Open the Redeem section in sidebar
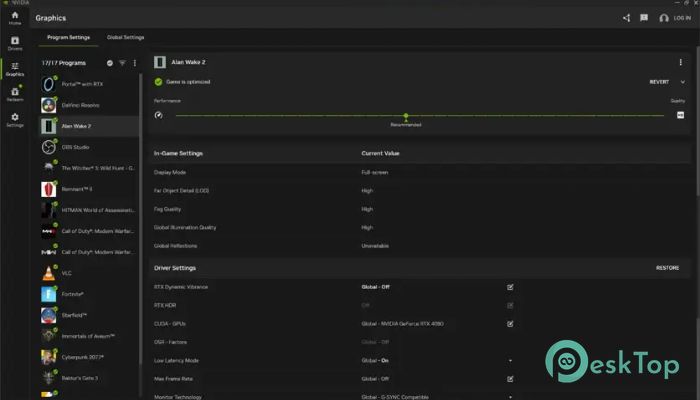Image resolution: width=700 pixels, height=400 pixels. click(15, 94)
